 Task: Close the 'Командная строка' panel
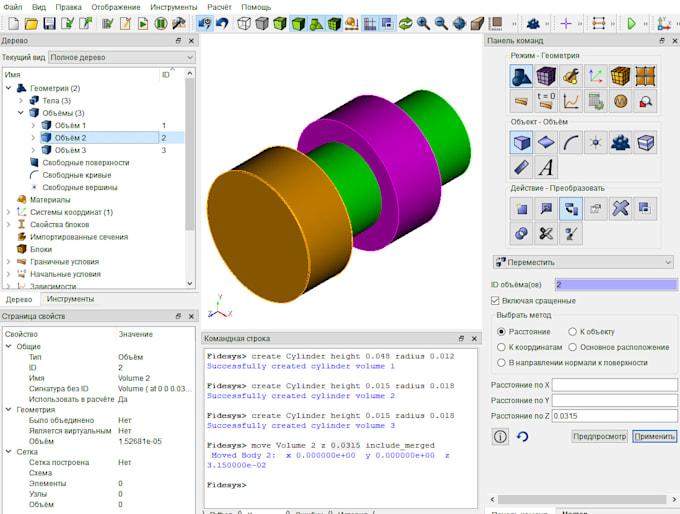point(474,338)
